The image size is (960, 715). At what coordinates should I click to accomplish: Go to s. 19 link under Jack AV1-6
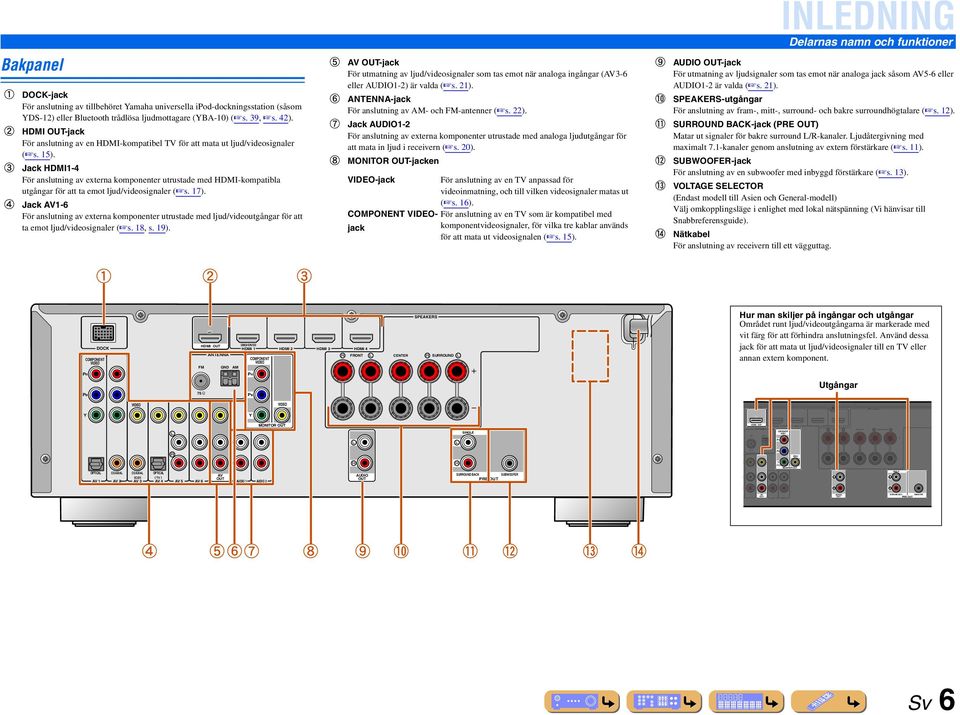(157, 228)
